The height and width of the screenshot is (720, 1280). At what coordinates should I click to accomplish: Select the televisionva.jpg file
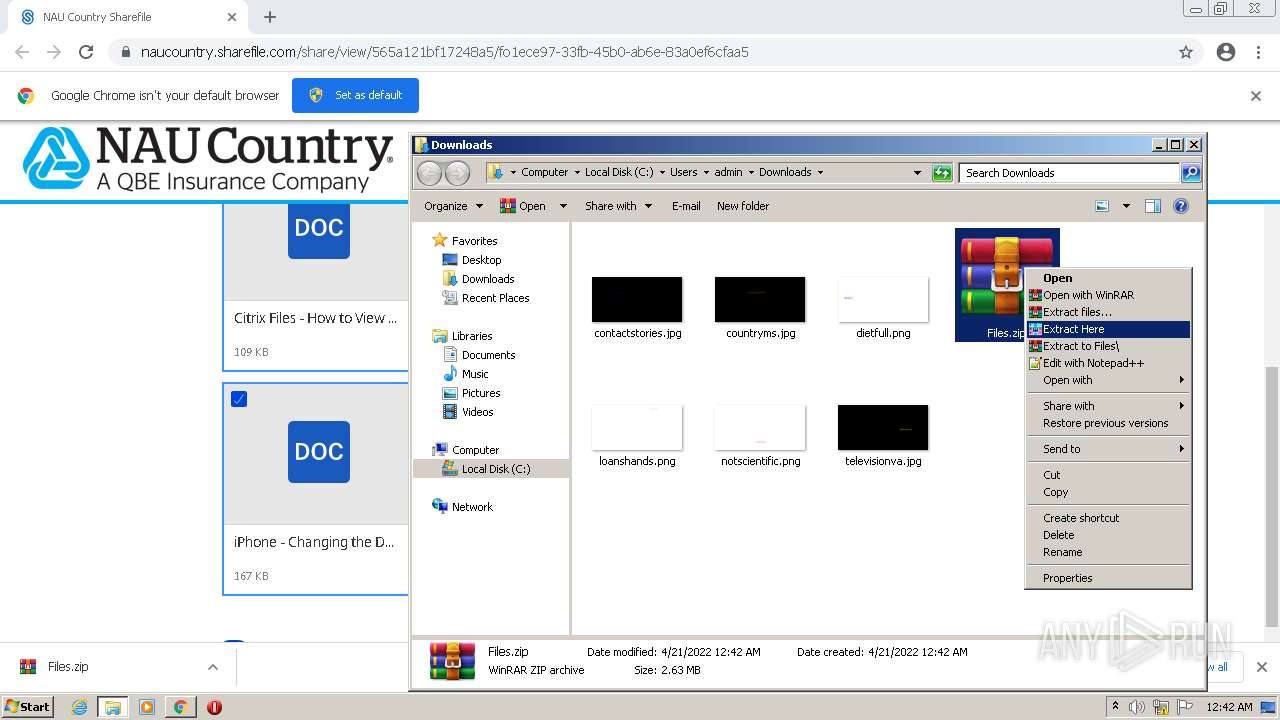(883, 436)
